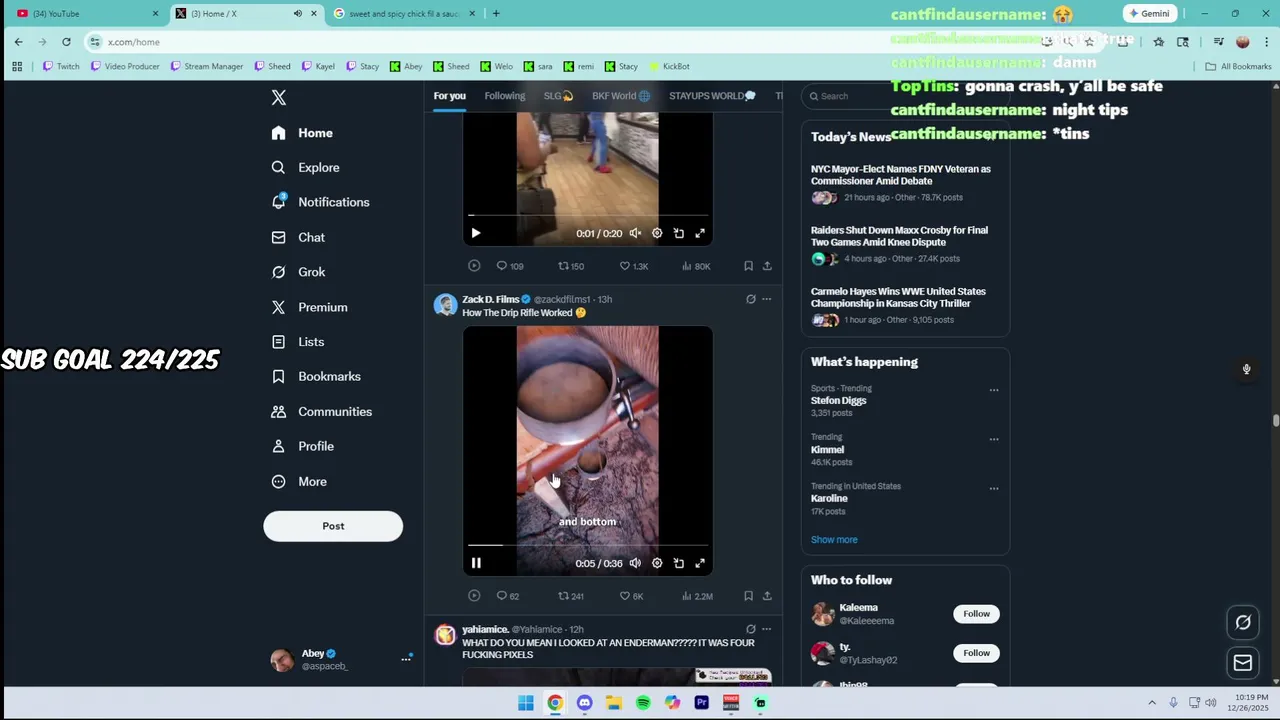Reply to the Zack D. Films post

pos(507,596)
